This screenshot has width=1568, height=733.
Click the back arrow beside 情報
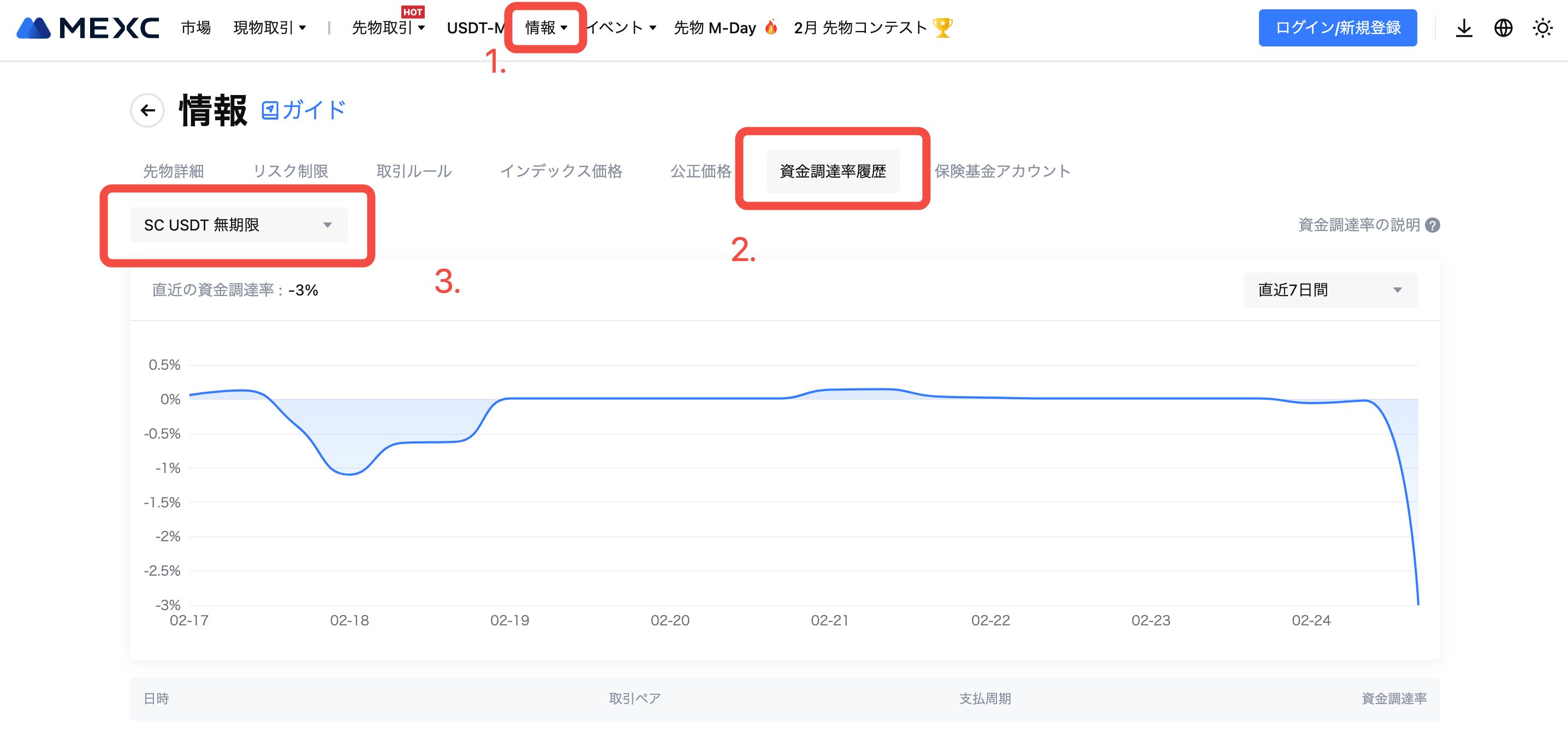[x=147, y=110]
